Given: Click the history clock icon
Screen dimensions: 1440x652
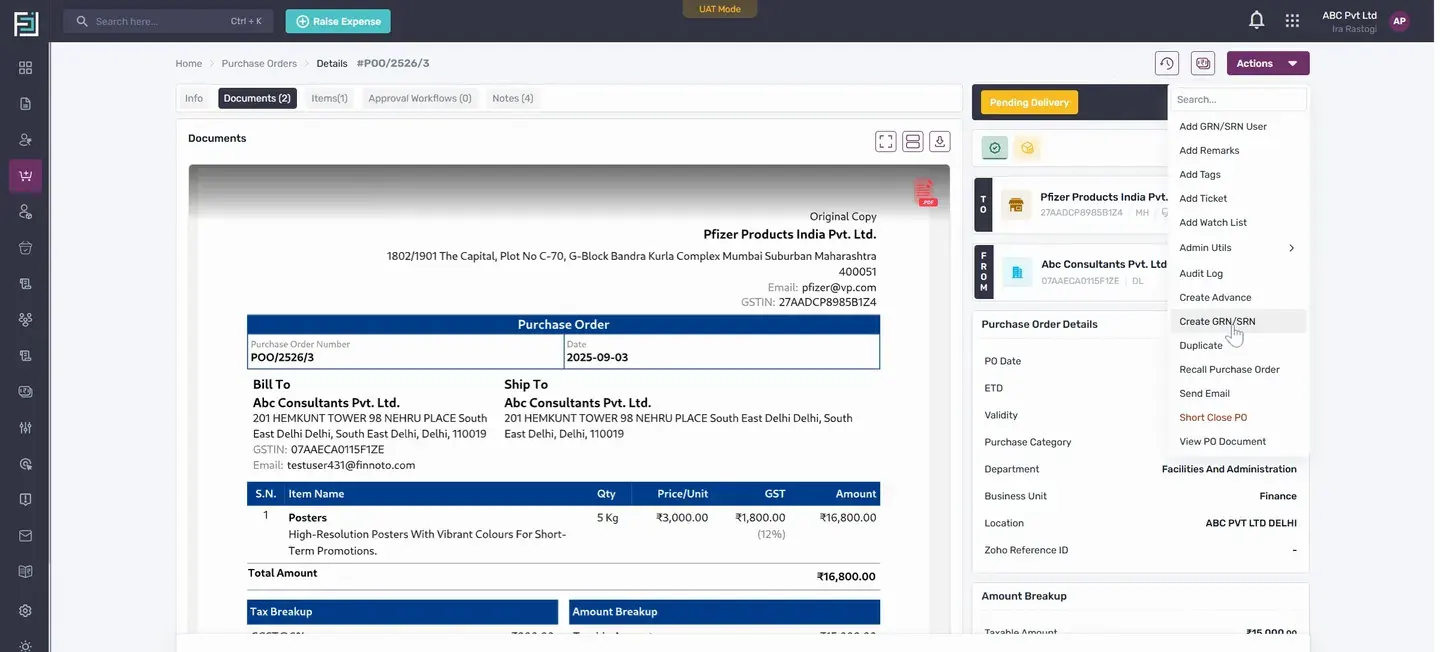Looking at the screenshot, I should (1167, 64).
